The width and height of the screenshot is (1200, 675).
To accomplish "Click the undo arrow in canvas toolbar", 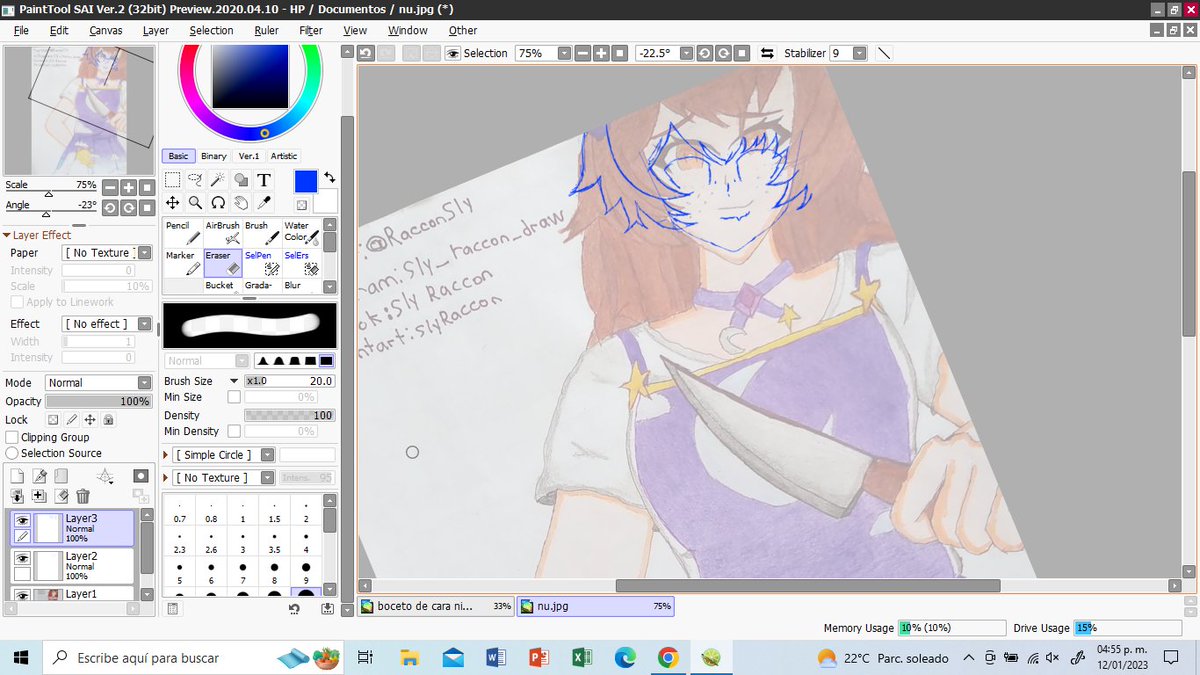I will [x=365, y=53].
